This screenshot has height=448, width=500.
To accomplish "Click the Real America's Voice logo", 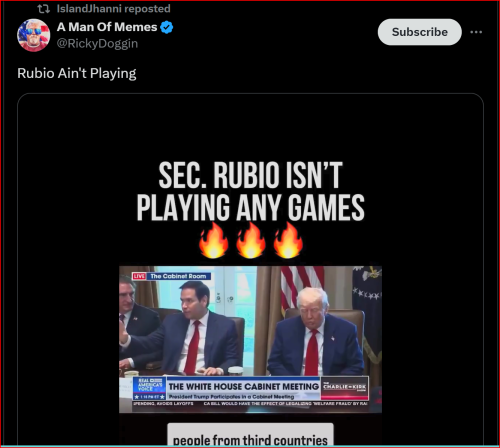I will point(150,389).
